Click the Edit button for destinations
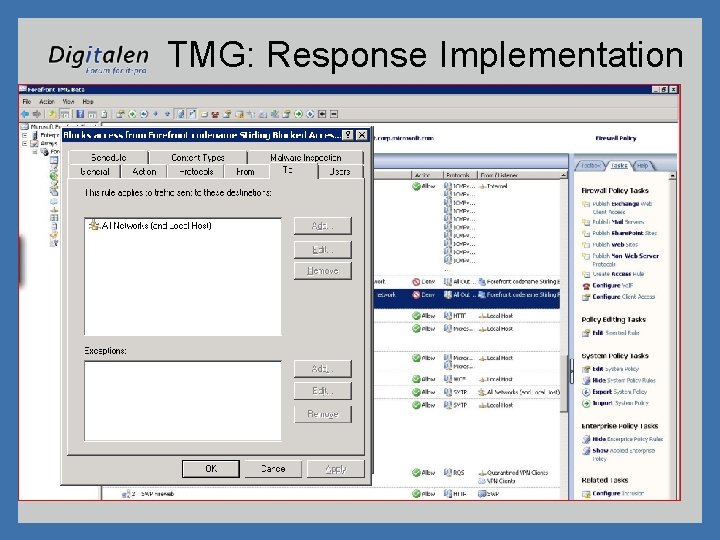This screenshot has height=540, width=720. point(323,249)
